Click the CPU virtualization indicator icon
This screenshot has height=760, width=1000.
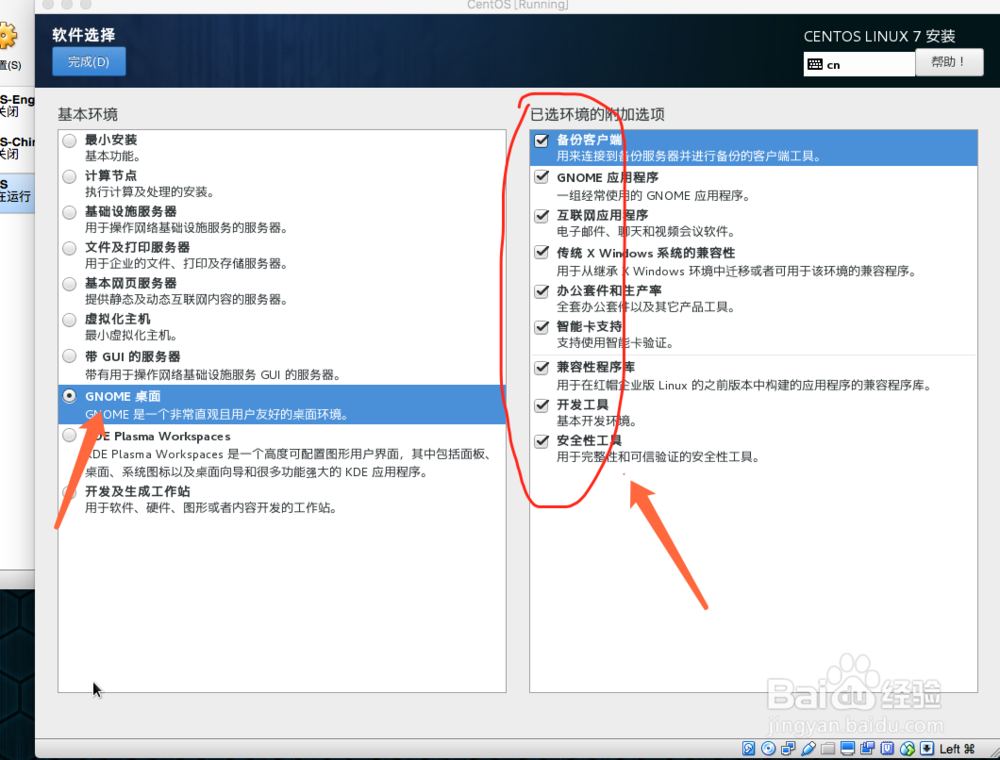pyautogui.click(x=887, y=748)
